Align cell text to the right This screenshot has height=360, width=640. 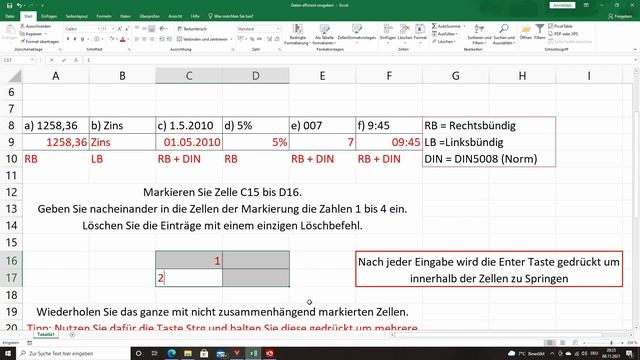(151, 39)
